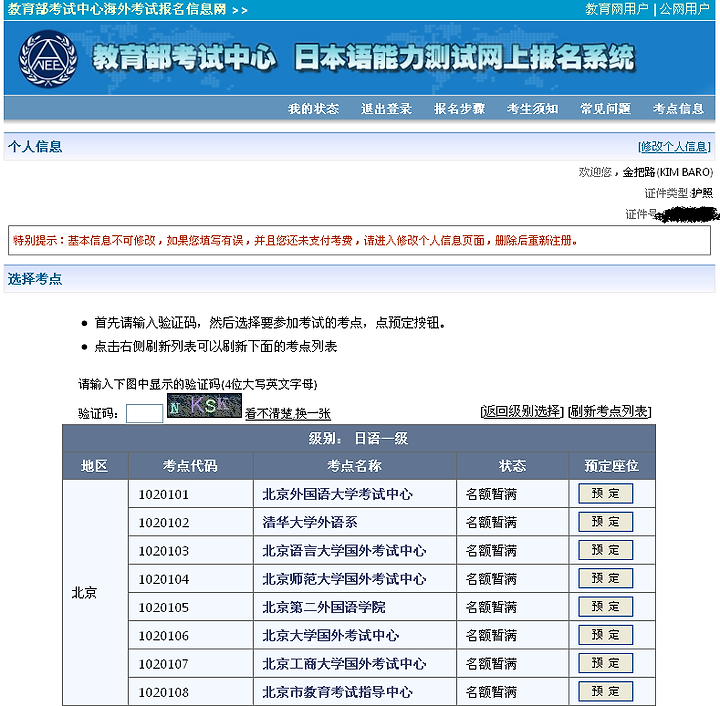
Task: Click the 北京师范大学国外考试中心 name
Action: (344, 579)
